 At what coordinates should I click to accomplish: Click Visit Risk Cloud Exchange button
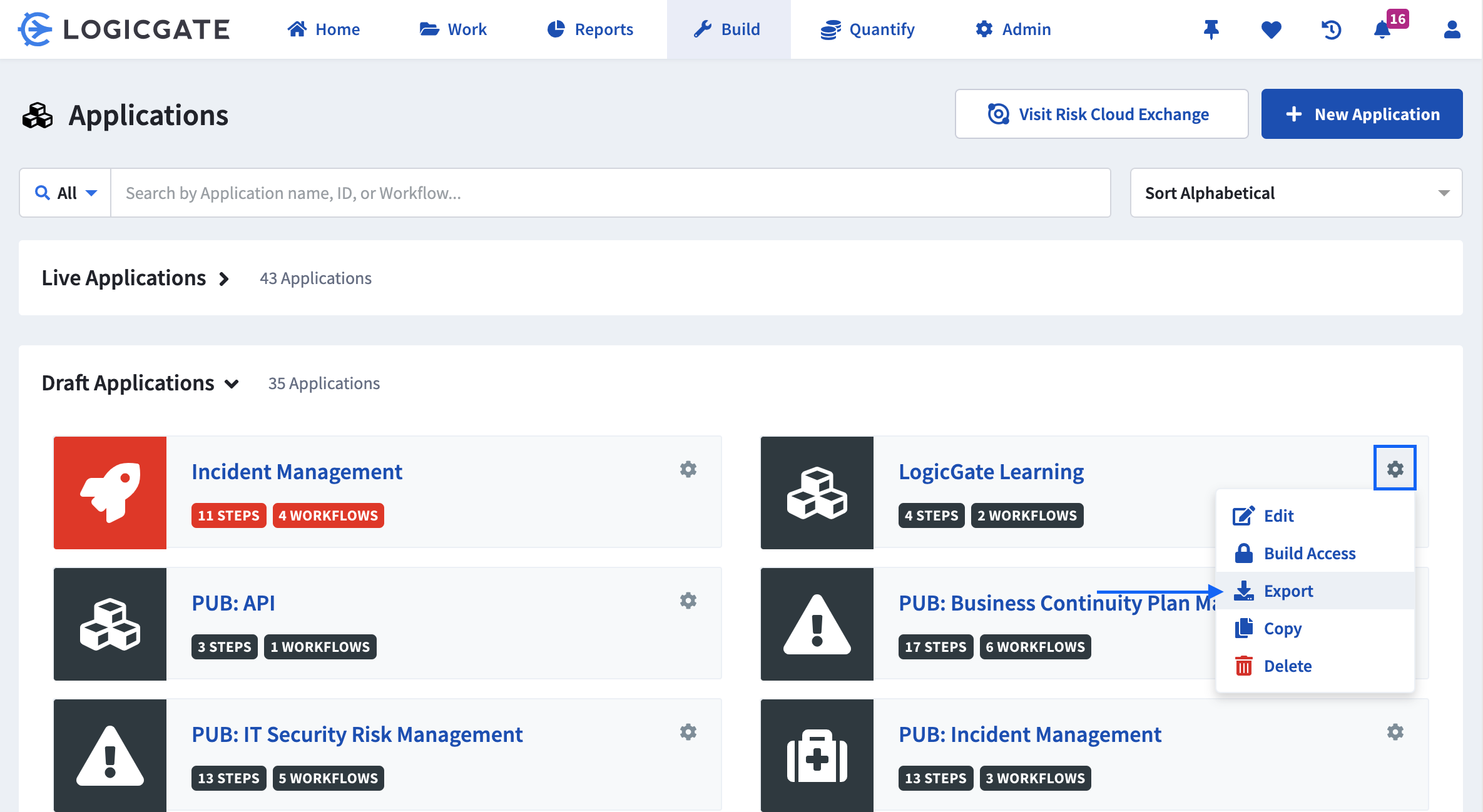[x=1101, y=114]
